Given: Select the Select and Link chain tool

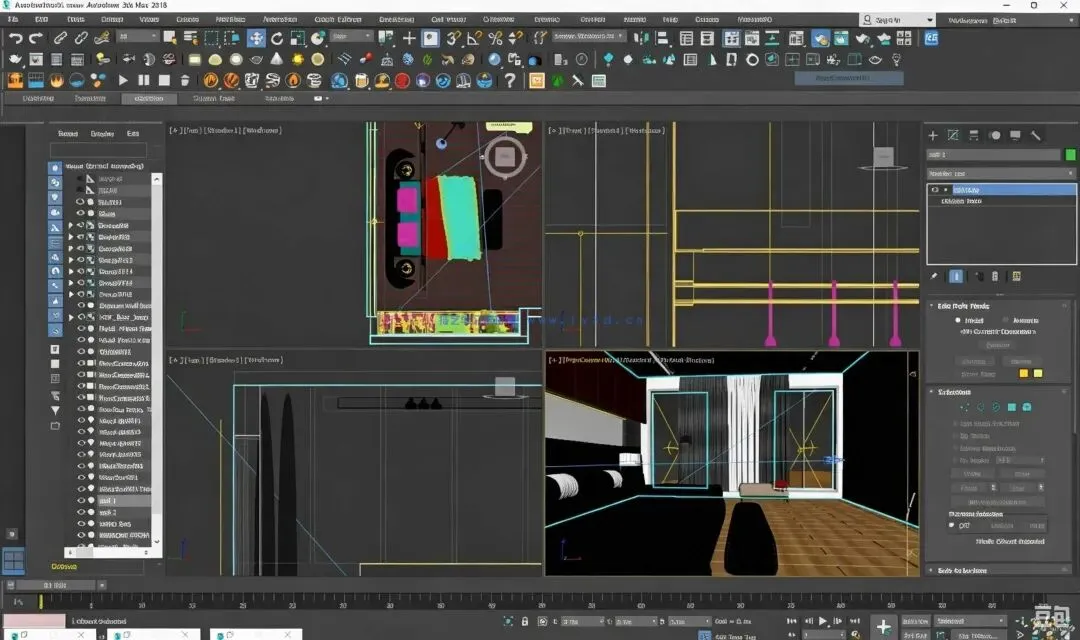Looking at the screenshot, I should 60,38.
